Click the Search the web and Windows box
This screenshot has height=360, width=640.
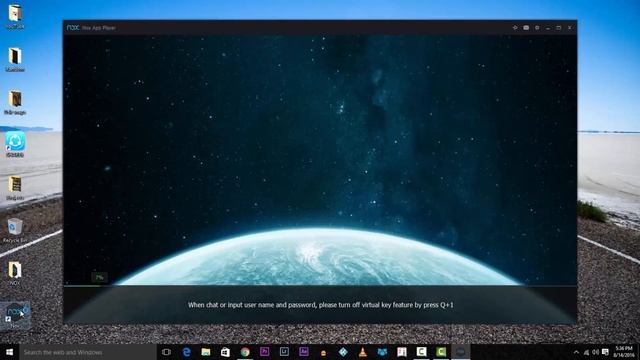[x=87, y=352]
